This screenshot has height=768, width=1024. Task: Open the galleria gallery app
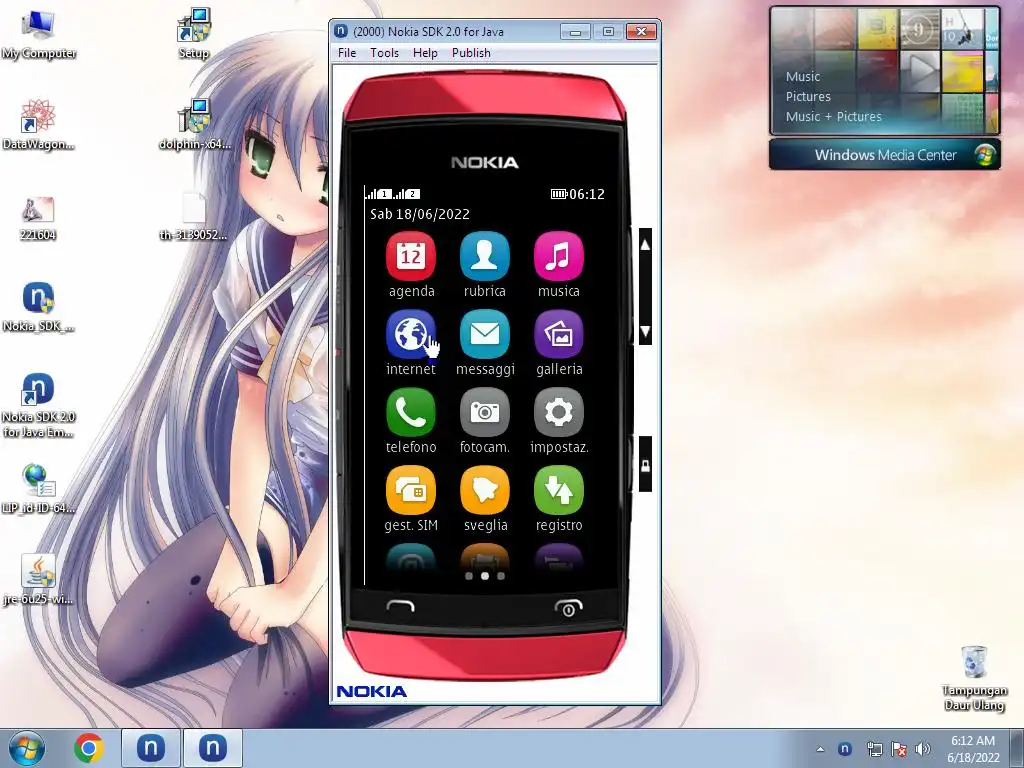click(x=558, y=334)
